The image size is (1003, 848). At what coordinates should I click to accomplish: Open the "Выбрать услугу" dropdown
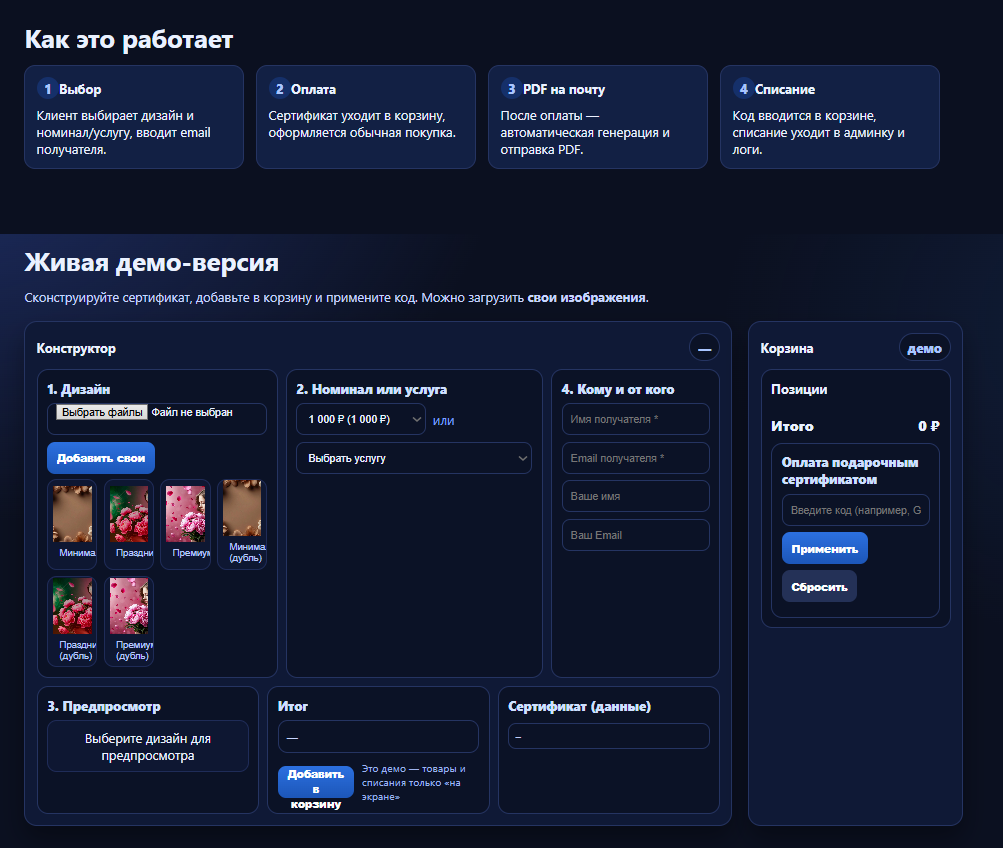(x=413, y=458)
